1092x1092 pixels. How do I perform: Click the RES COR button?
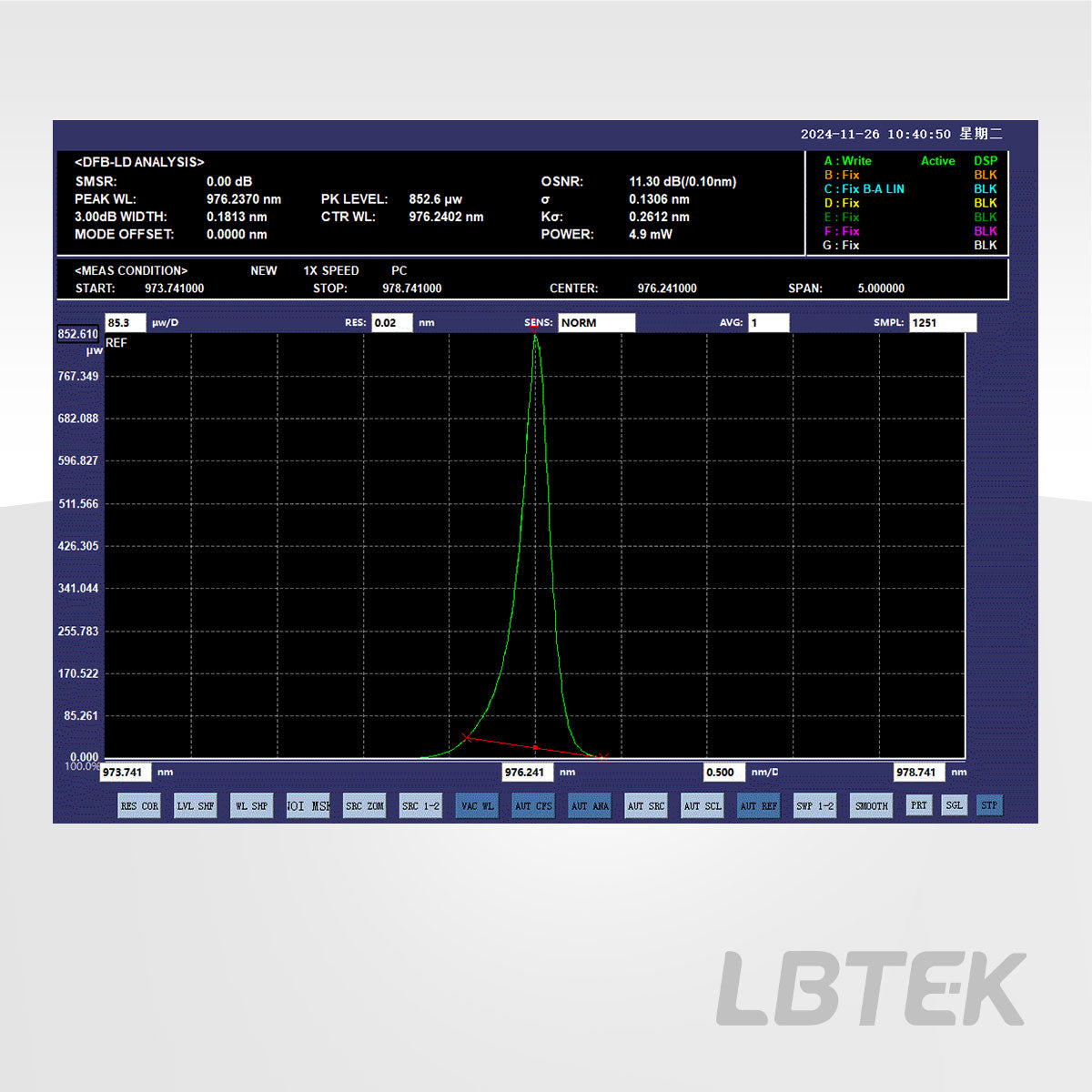pos(139,805)
